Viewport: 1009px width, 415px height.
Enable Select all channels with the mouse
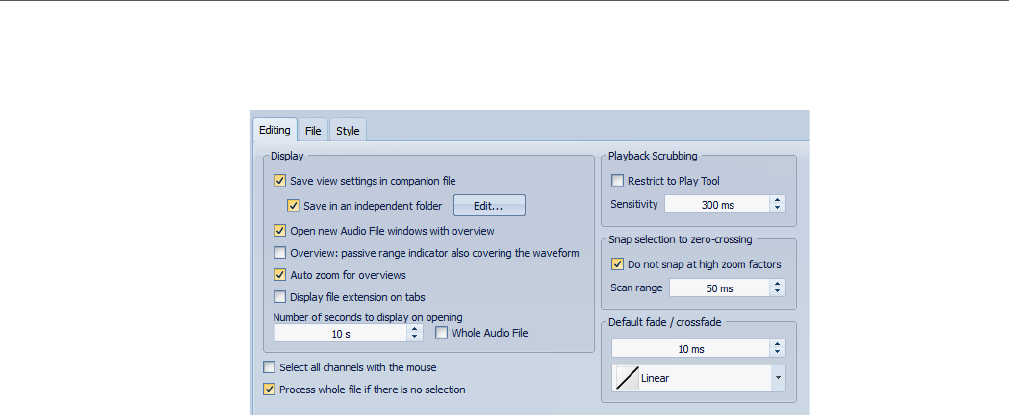coord(268,367)
